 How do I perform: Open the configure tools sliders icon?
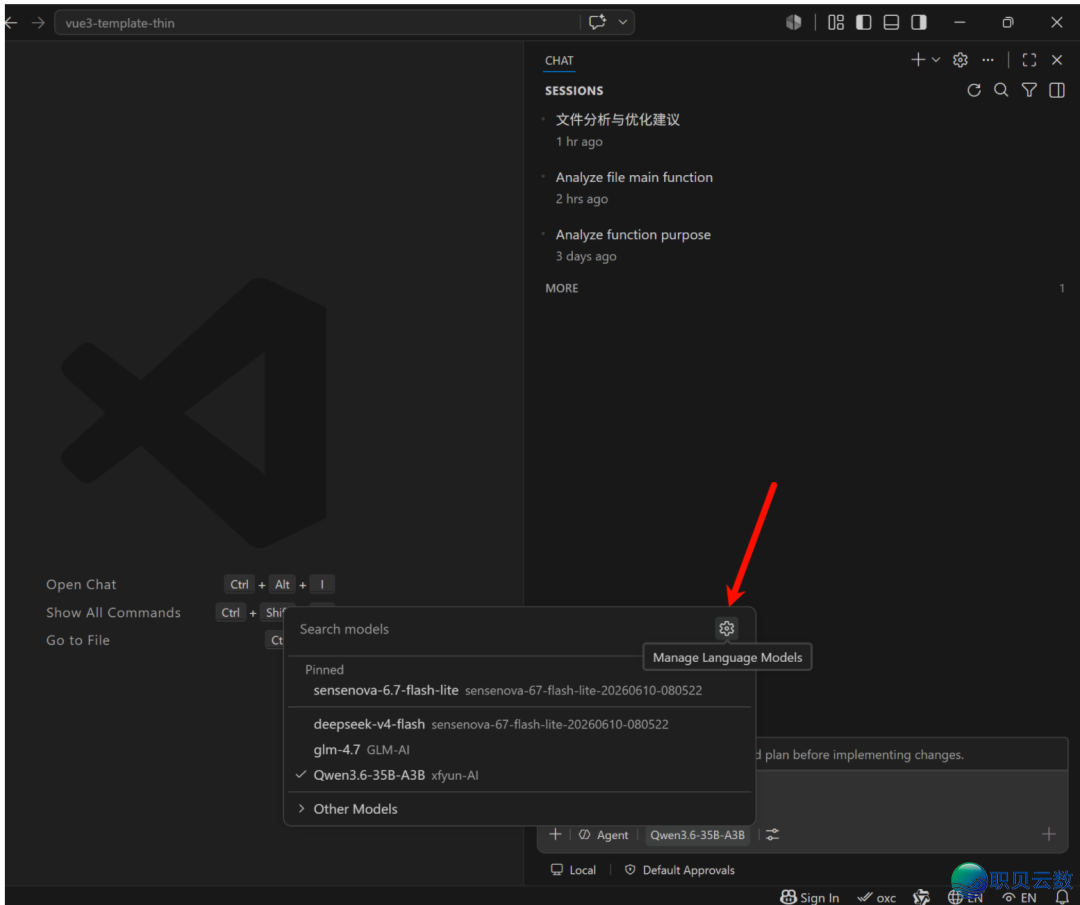pos(773,835)
